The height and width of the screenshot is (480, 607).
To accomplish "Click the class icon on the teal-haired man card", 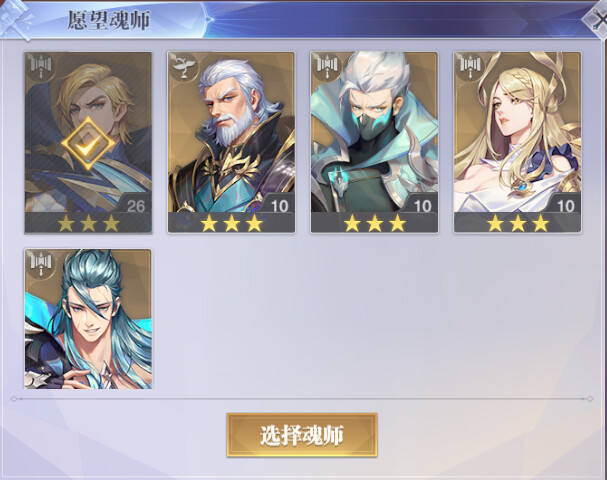I will coord(41,264).
